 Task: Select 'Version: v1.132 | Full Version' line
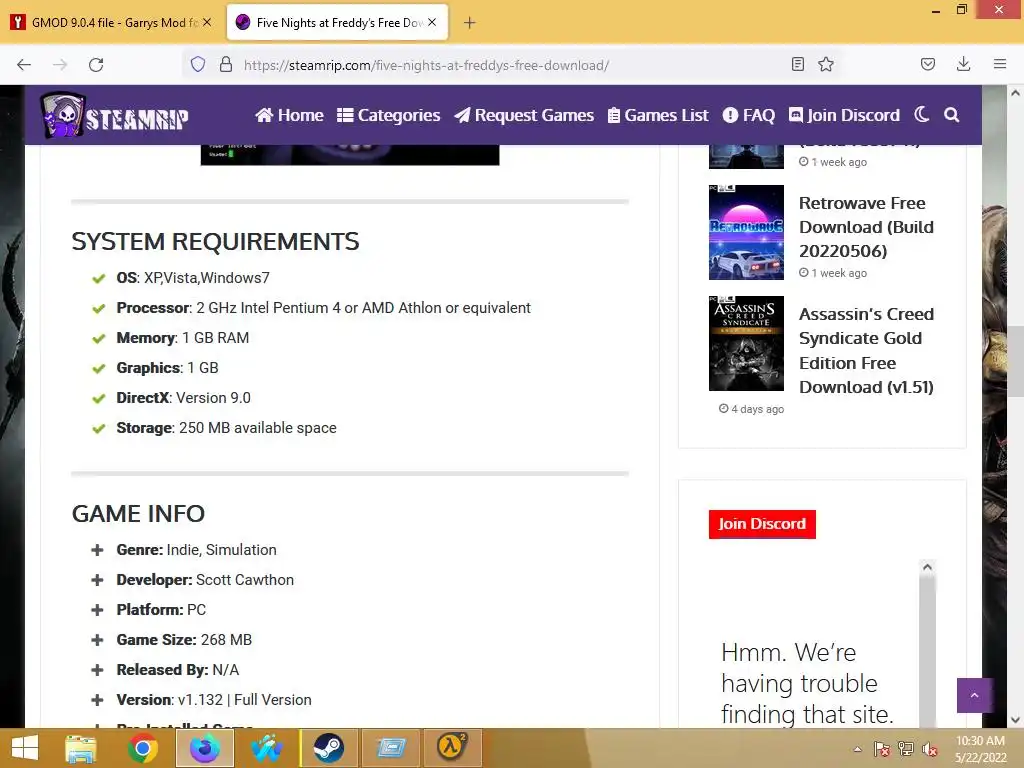point(214,700)
